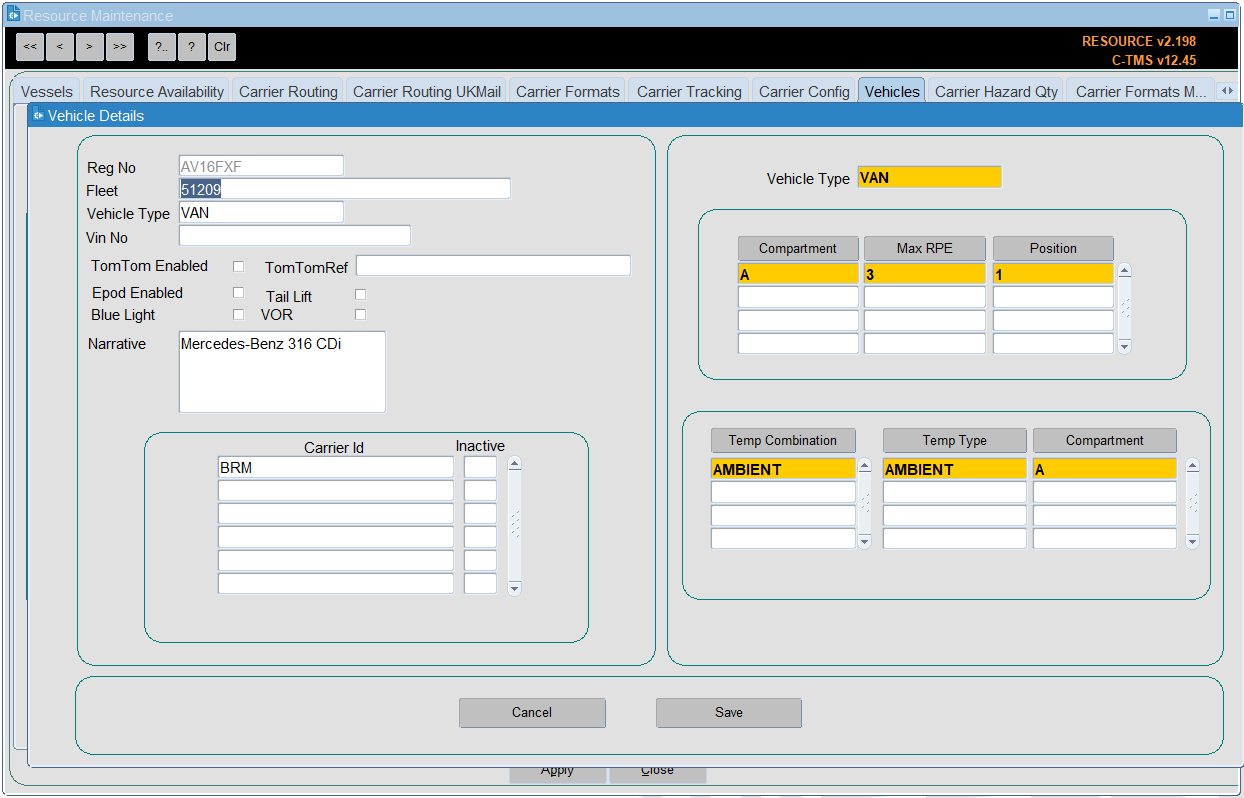Toggle the VOR checkbox
1244x798 pixels.
[360, 314]
